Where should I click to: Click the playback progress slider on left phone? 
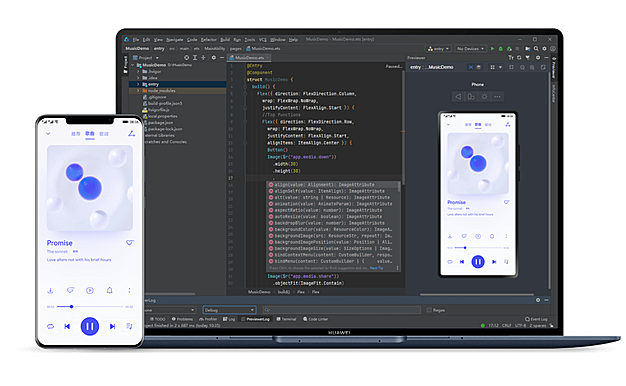[x=89, y=307]
